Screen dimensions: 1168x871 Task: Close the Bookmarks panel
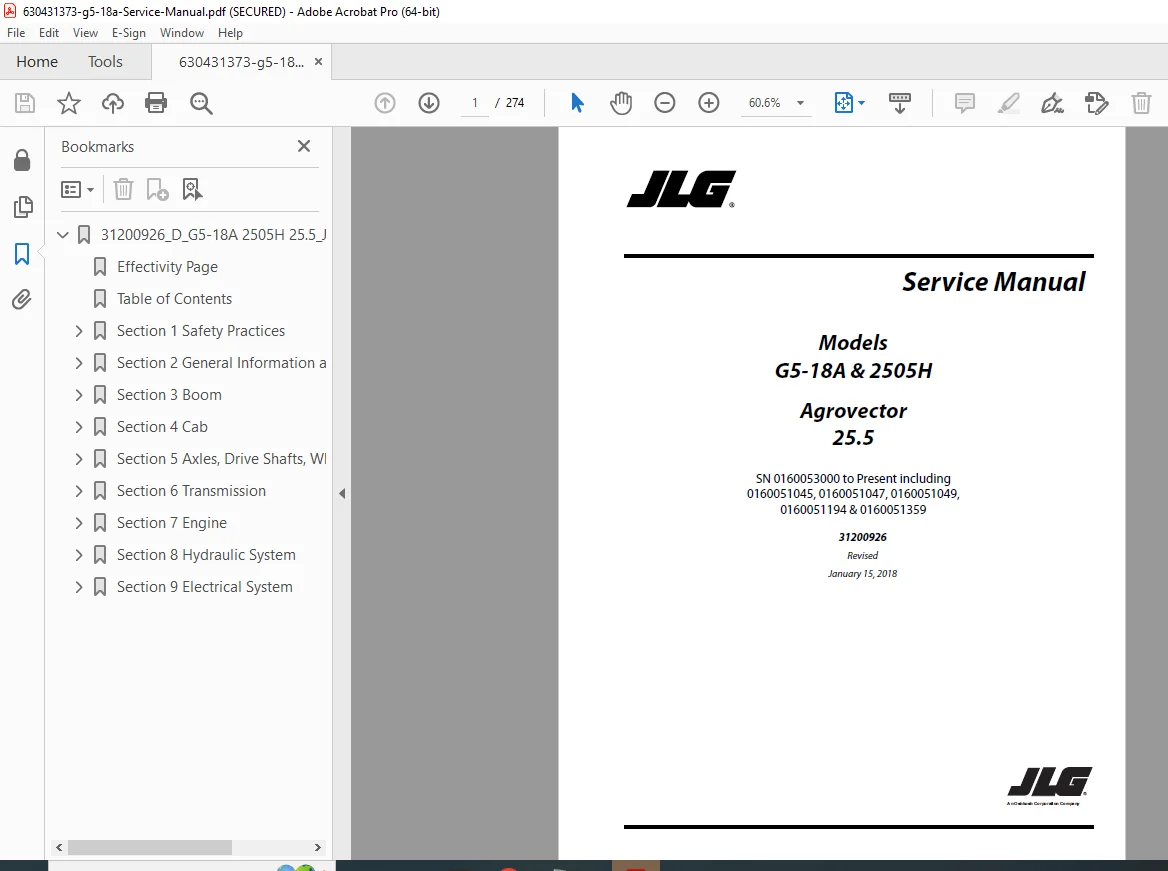(304, 146)
